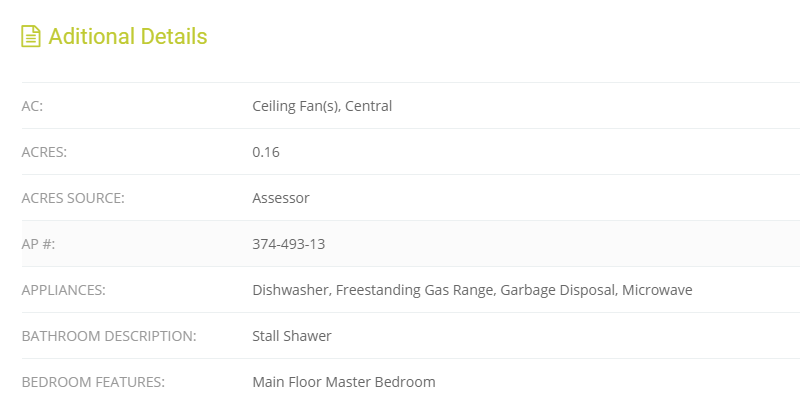Click the ACRES: label

click(x=44, y=152)
